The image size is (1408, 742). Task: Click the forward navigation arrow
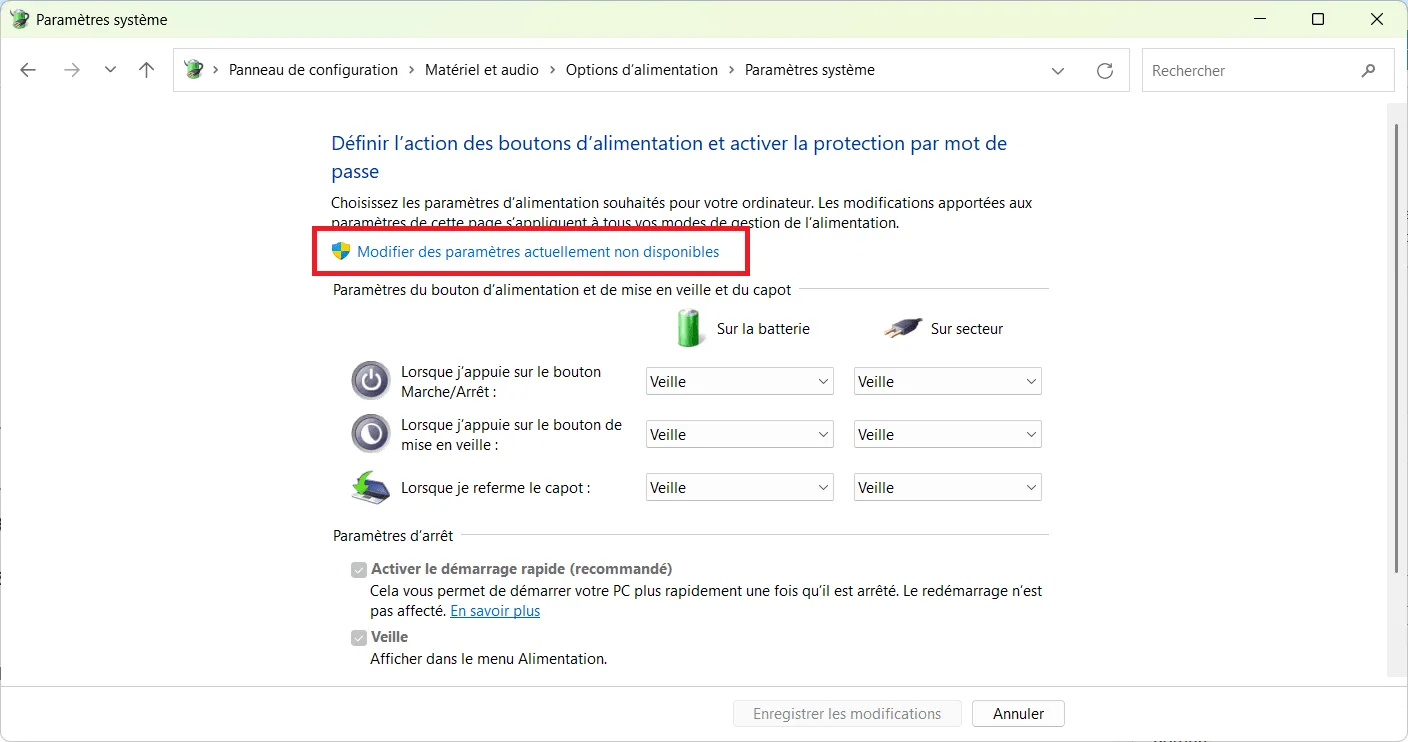click(x=71, y=70)
